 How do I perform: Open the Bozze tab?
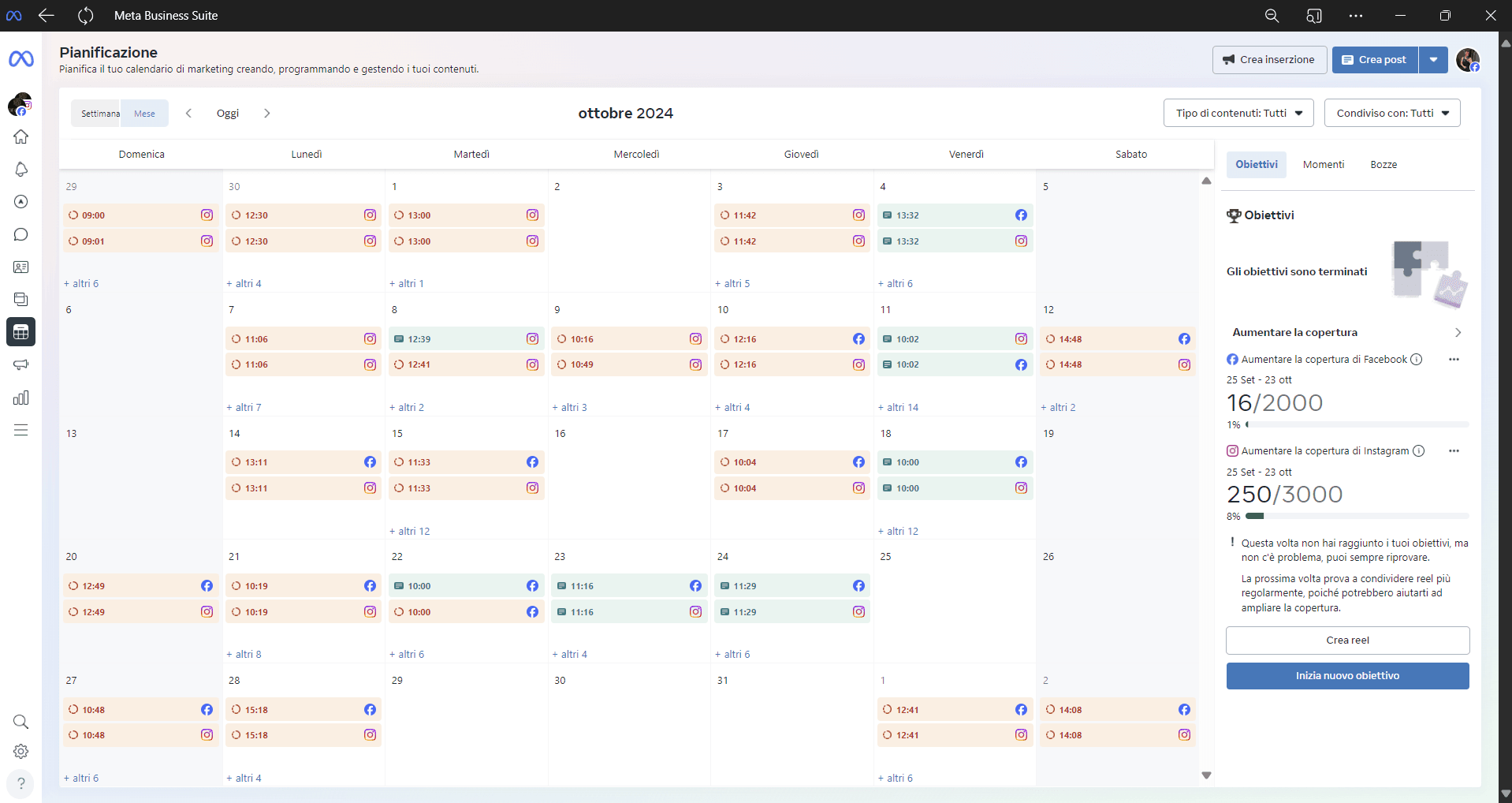click(1384, 164)
